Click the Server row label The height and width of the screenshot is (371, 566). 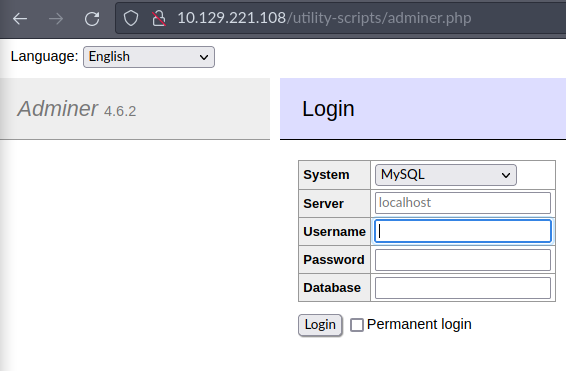tap(323, 204)
